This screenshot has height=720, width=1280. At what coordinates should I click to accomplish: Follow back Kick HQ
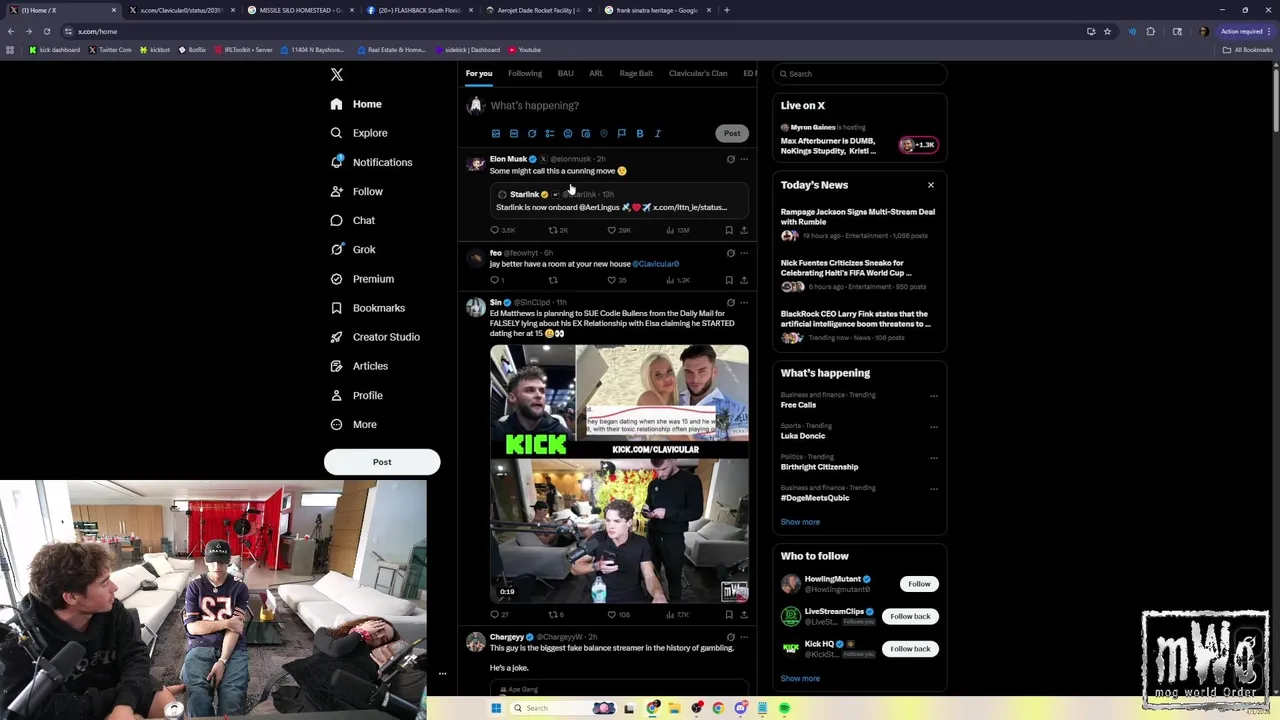(910, 649)
